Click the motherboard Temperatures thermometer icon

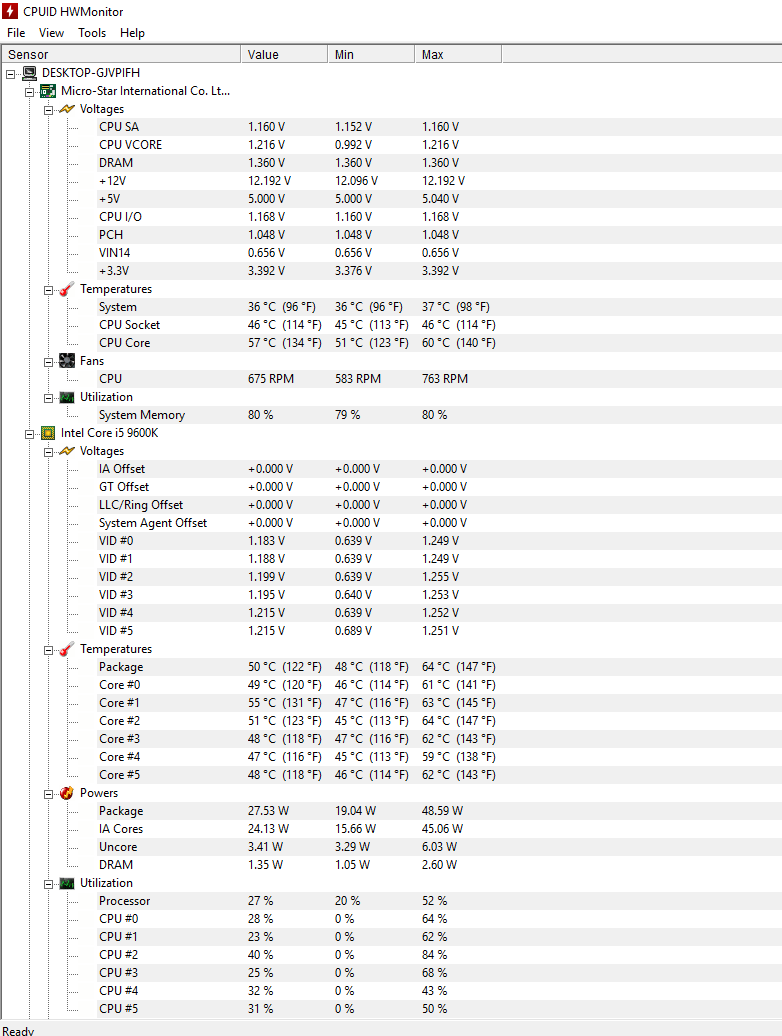pyautogui.click(x=67, y=289)
